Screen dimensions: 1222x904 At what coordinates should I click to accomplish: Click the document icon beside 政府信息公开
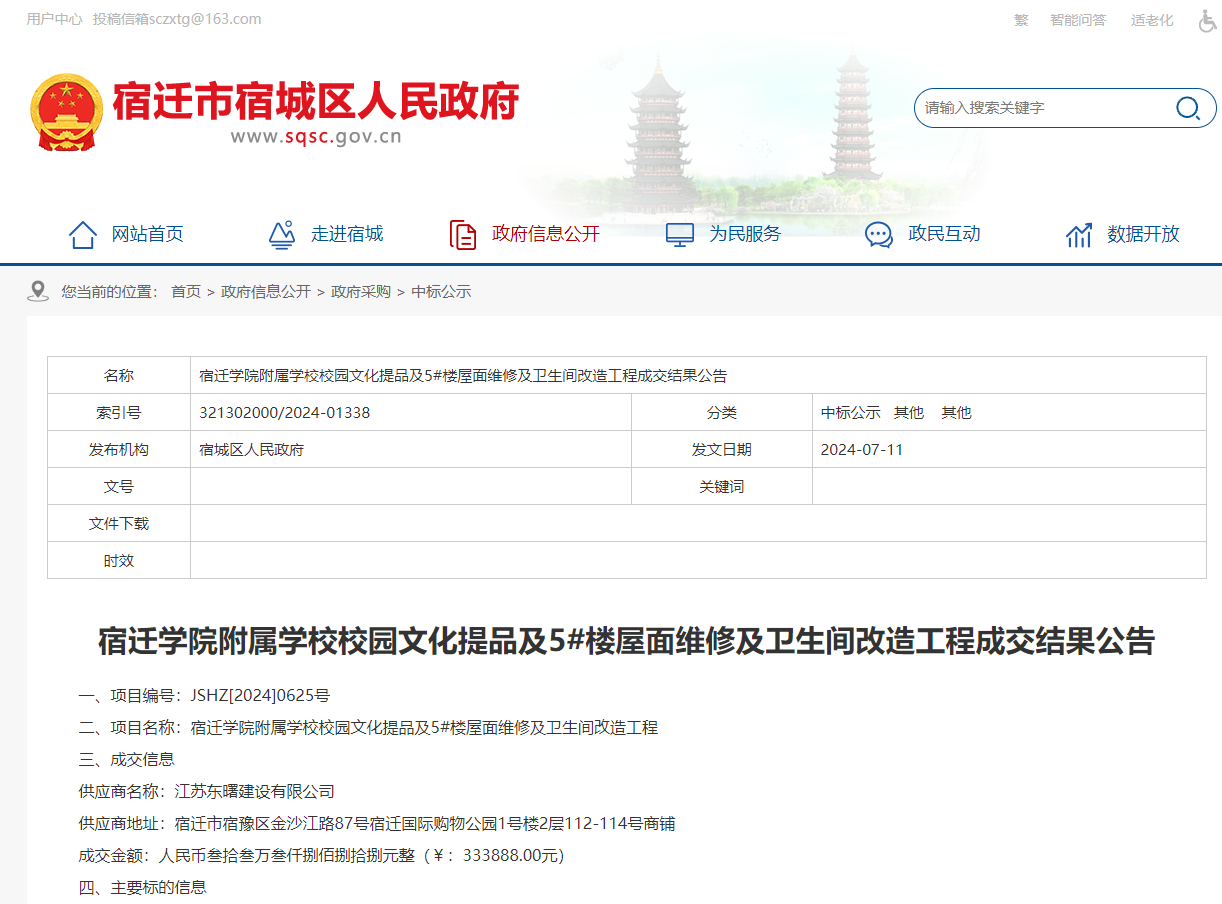[463, 235]
